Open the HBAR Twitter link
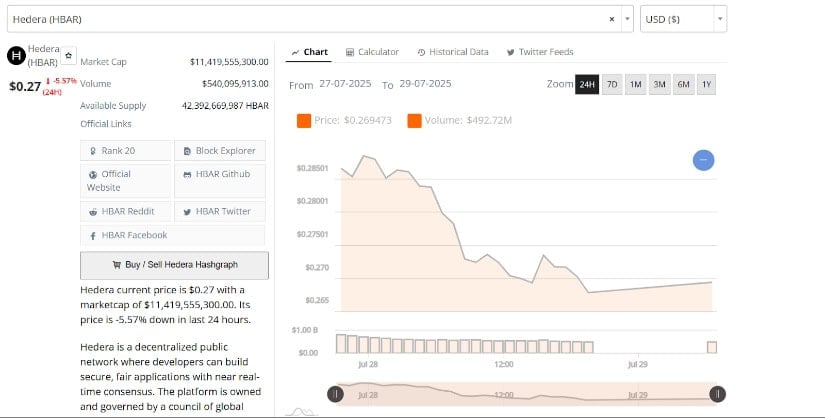Screen dimensions: 825x418 220,211
